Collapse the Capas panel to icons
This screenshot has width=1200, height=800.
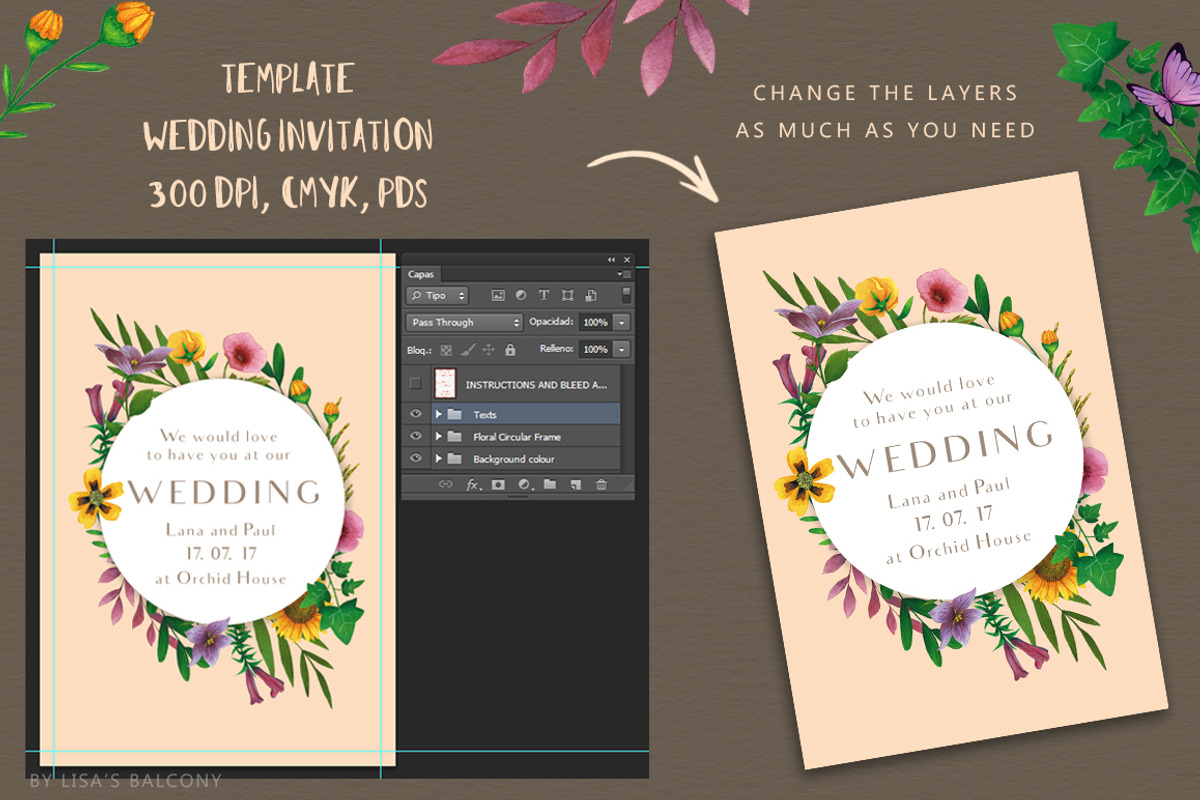coord(612,259)
